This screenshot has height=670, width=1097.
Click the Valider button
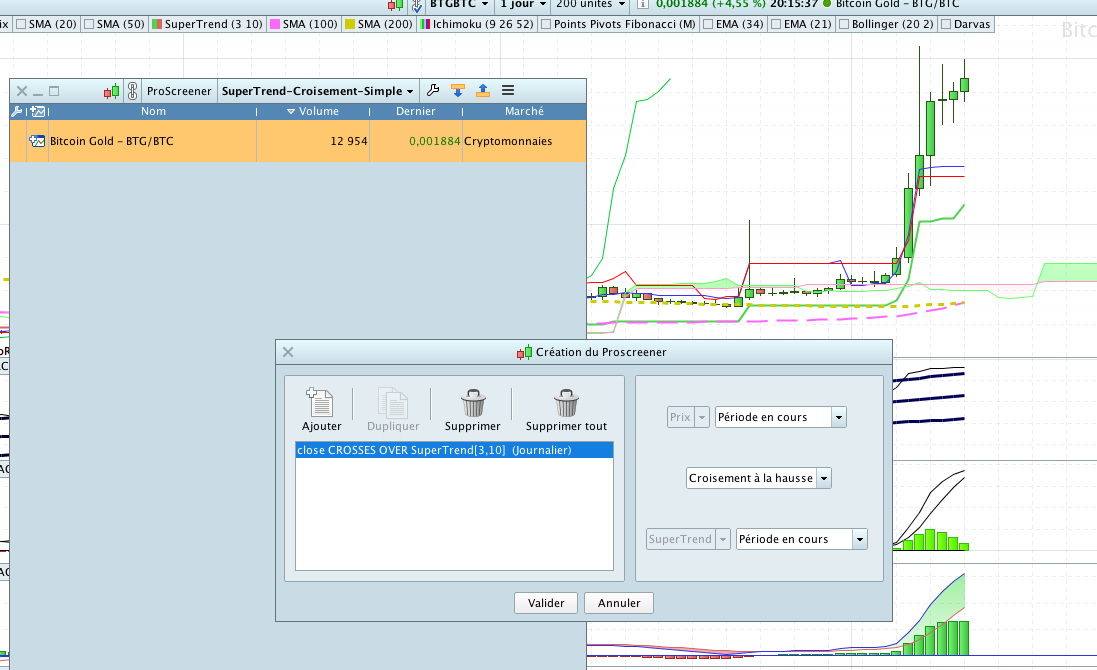tap(546, 603)
